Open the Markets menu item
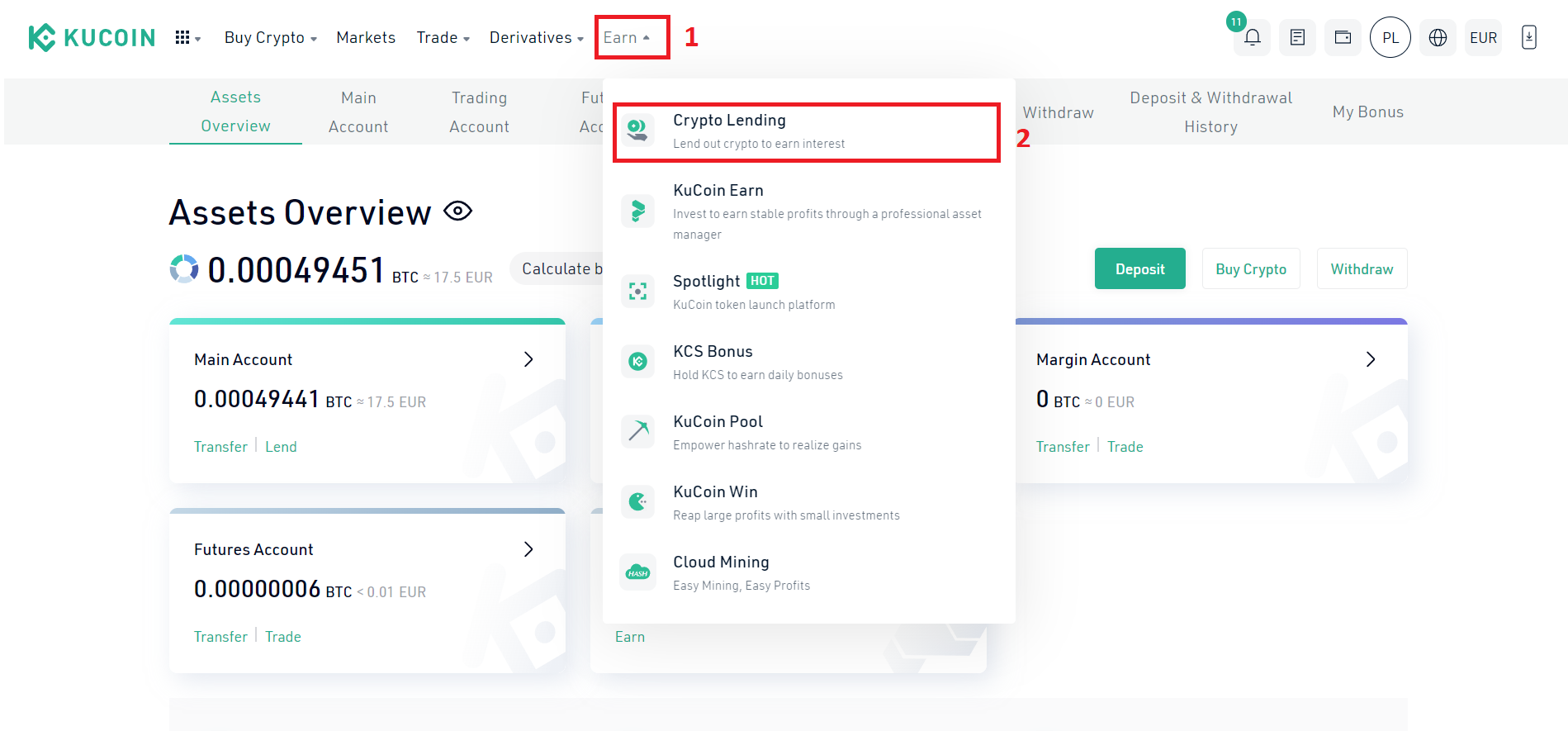1568x731 pixels. click(x=366, y=38)
